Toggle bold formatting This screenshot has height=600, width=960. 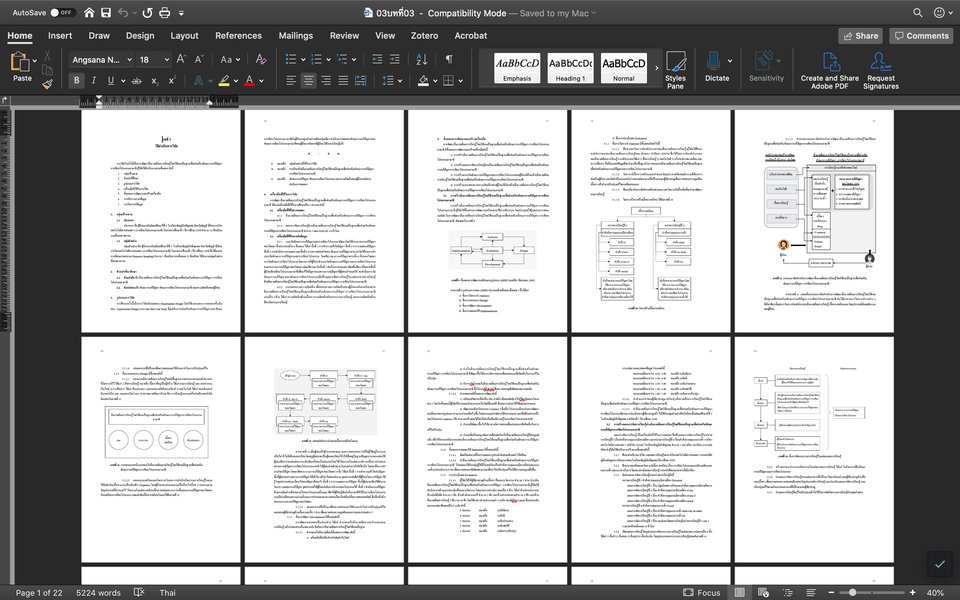click(77, 80)
